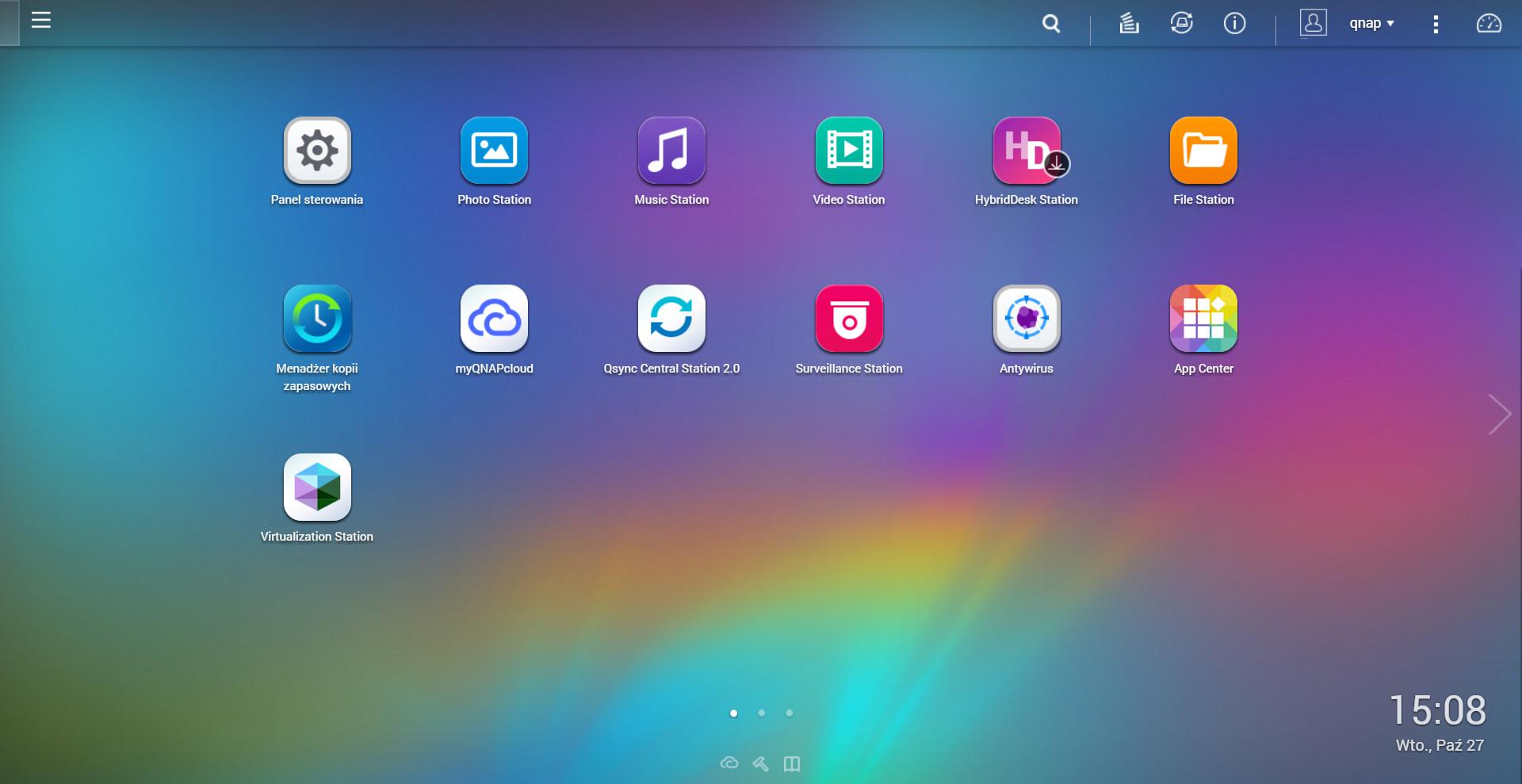Expand the qnap user dropdown
The height and width of the screenshot is (784, 1522).
[1371, 24]
